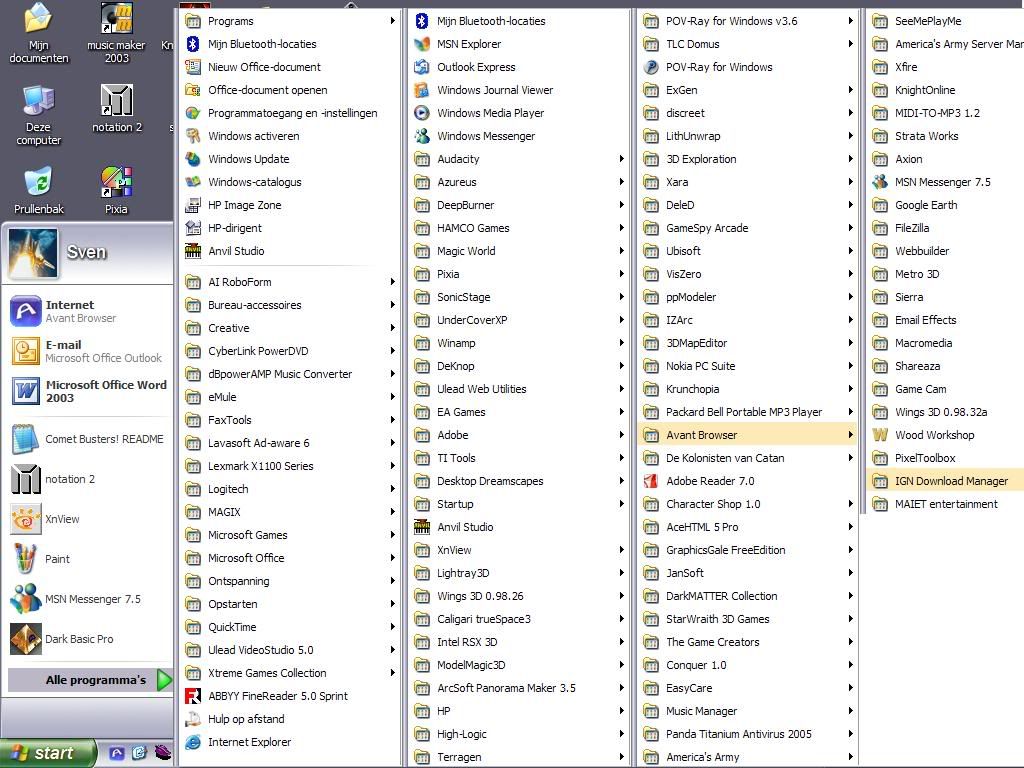Launch Paint from recent programs list
The width and height of the screenshot is (1024, 768).
[88, 559]
